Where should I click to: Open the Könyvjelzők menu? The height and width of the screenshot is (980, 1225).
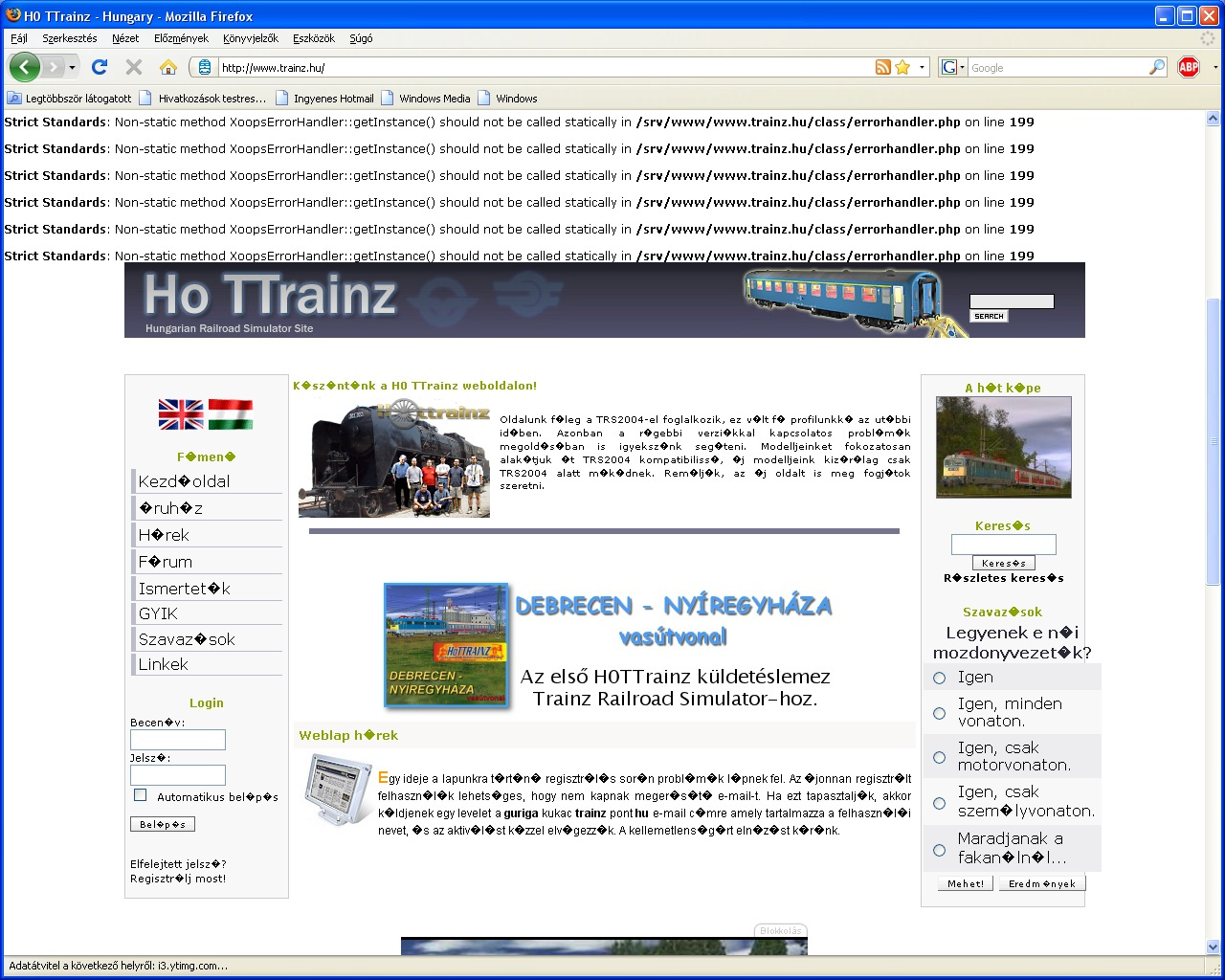251,38
